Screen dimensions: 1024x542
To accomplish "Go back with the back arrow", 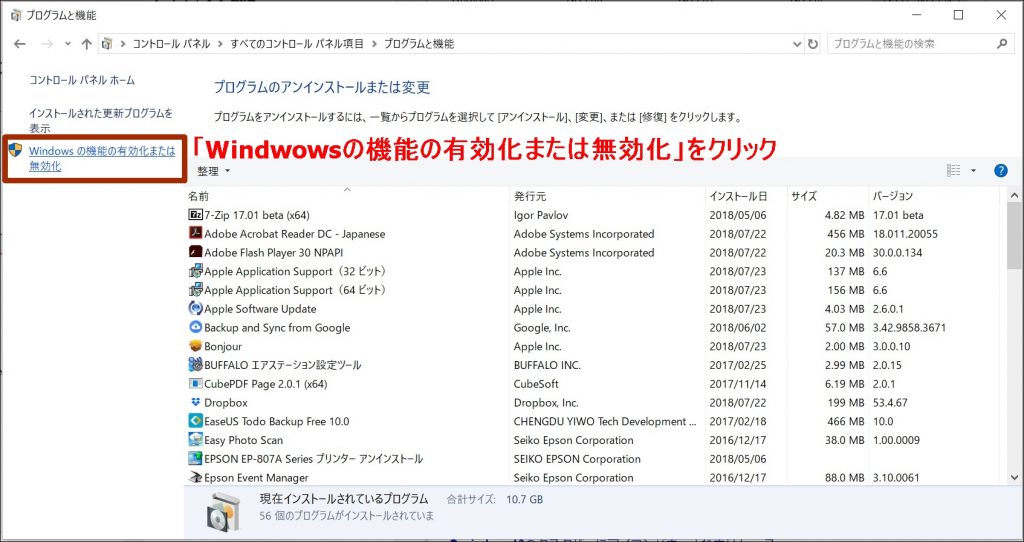I will coord(20,44).
